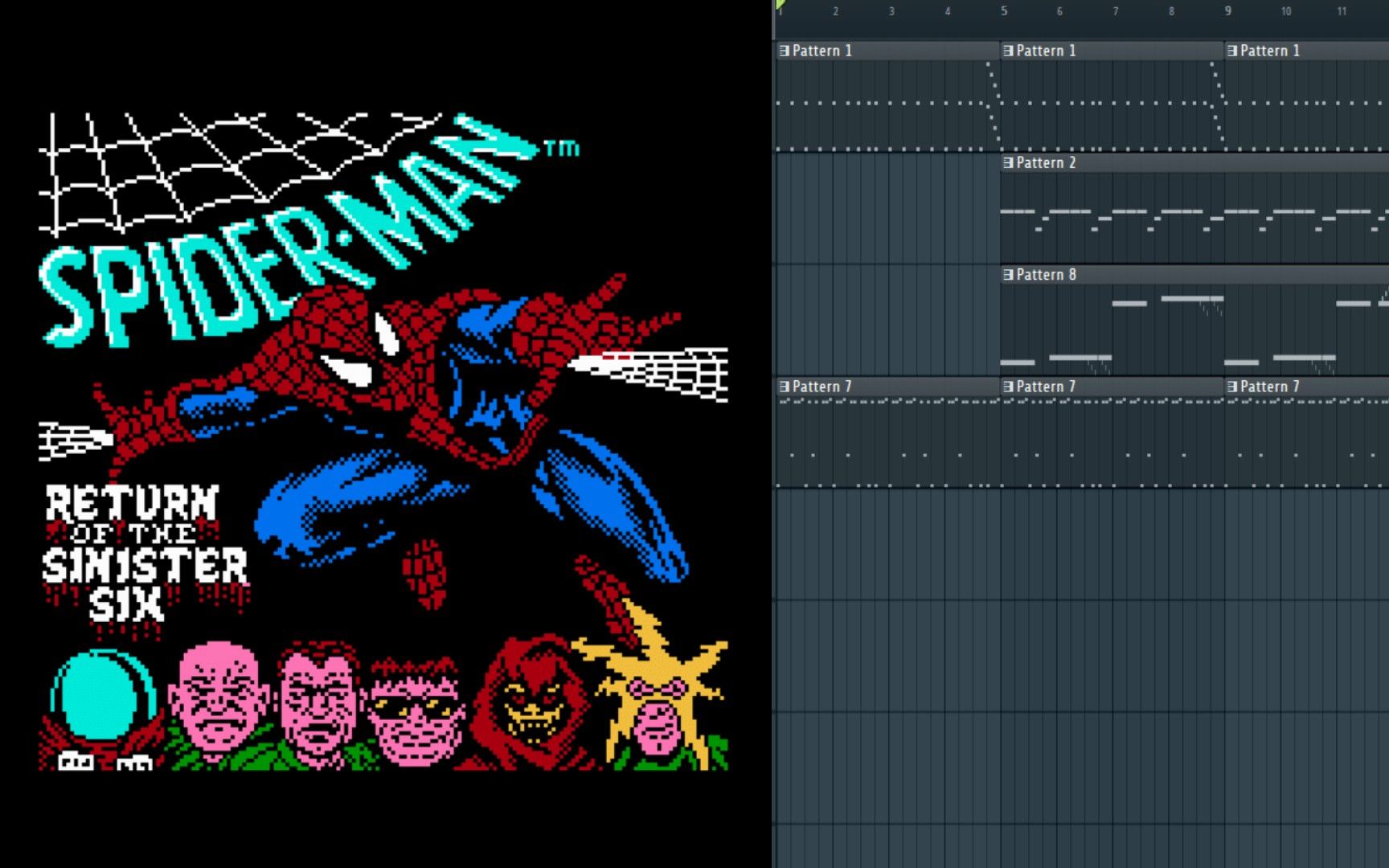Jump to bar 6 on the timeline ruler
1389x868 pixels.
[x=1059, y=11]
